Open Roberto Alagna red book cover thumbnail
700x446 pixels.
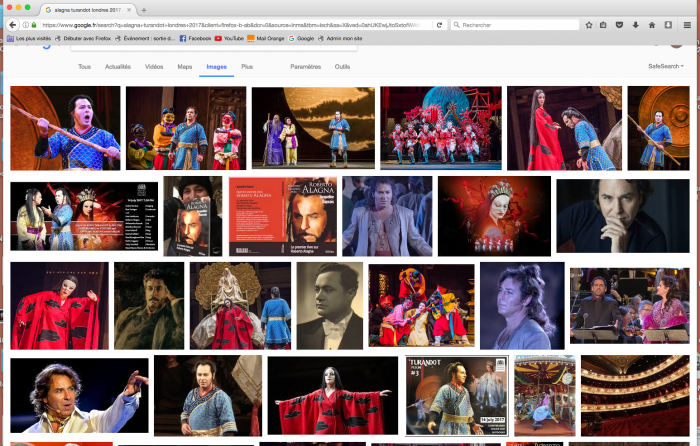[283, 217]
